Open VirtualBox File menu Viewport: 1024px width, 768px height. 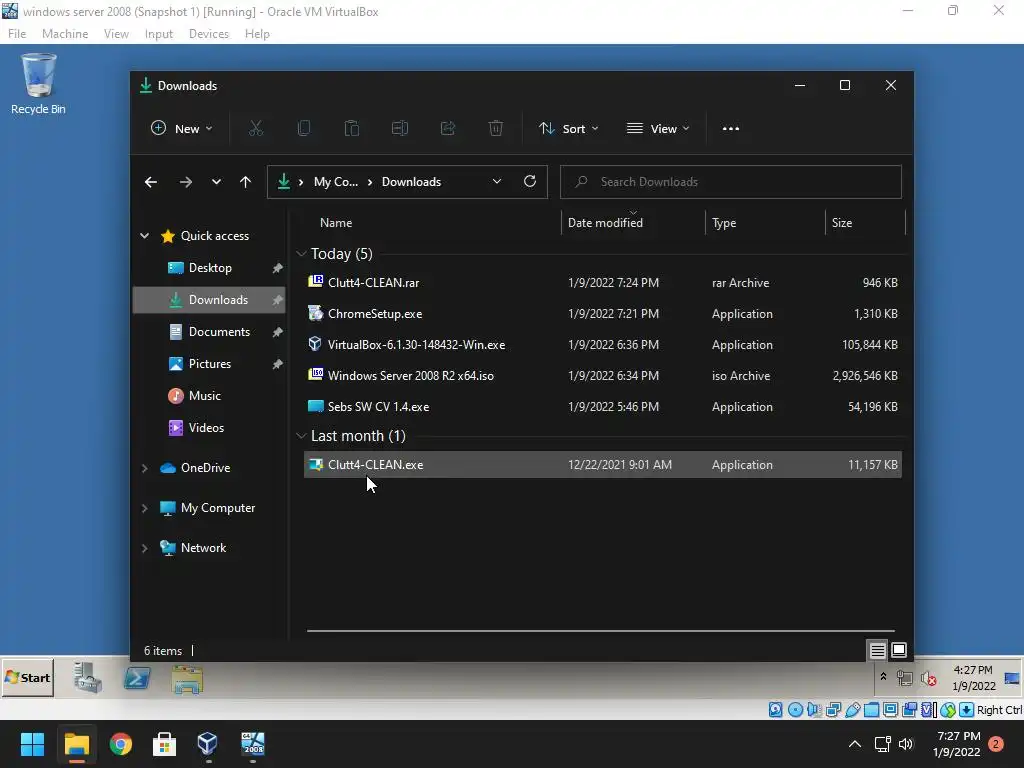tap(17, 34)
